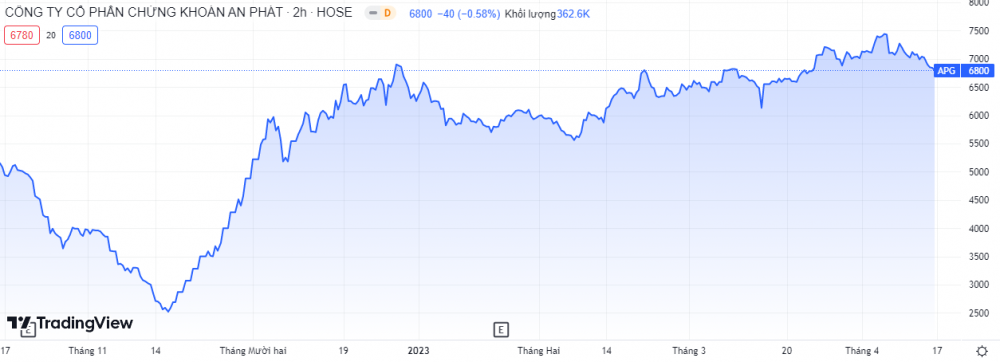Click the Tháng Mười hai axis label
1000x362 pixels.
tap(253, 351)
